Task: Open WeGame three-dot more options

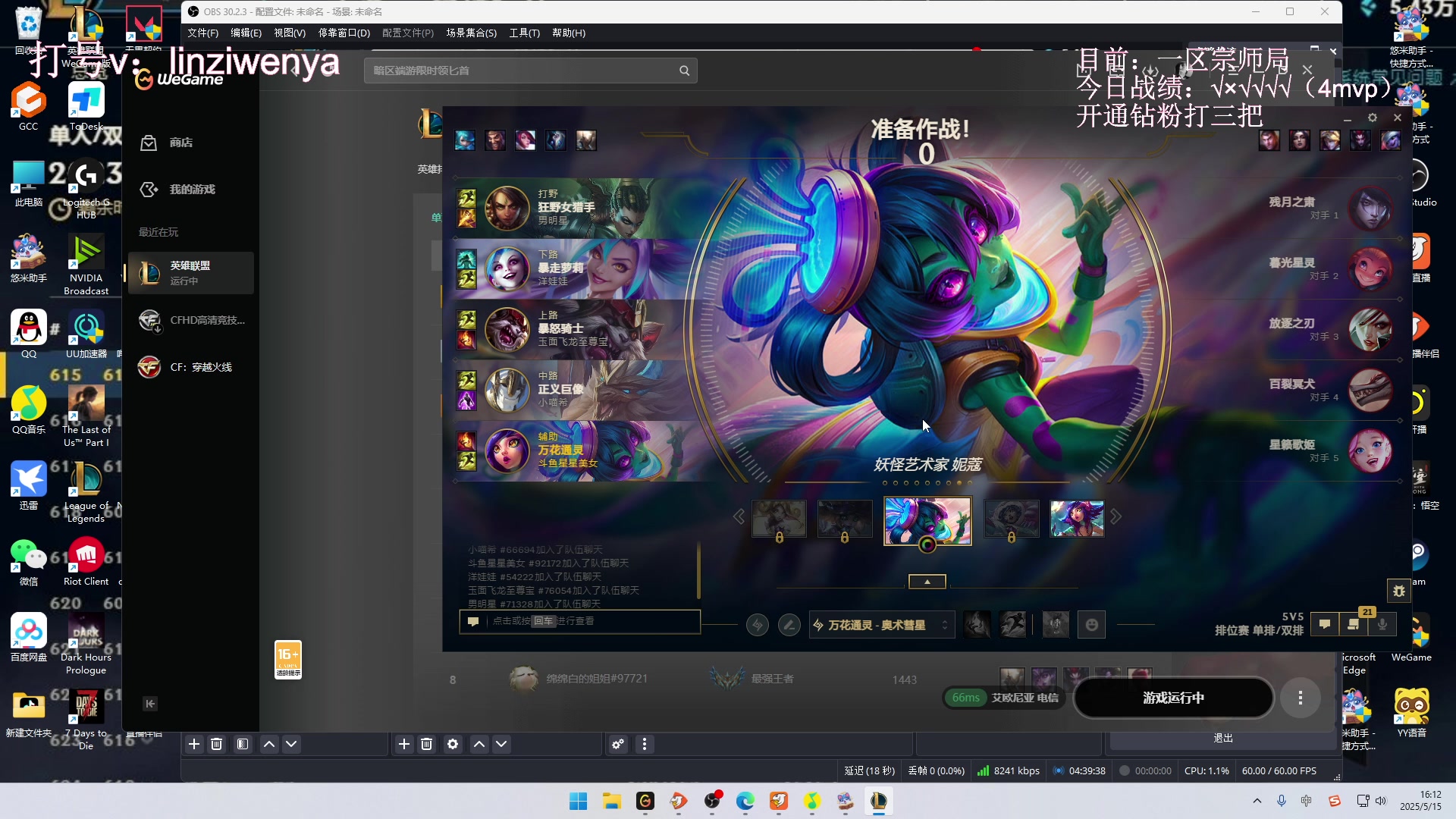Action: (x=1301, y=698)
